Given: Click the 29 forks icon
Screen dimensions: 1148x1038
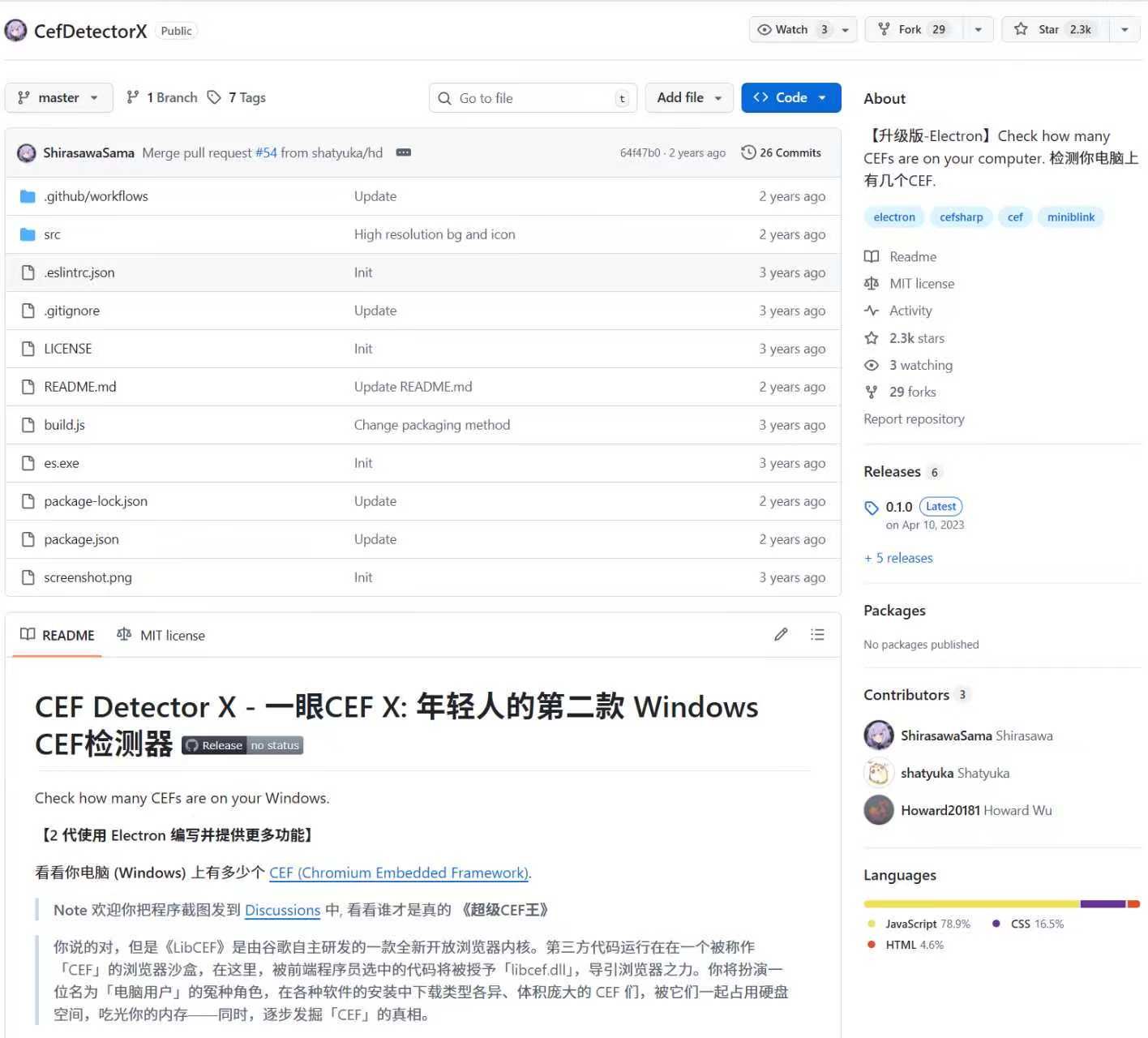Looking at the screenshot, I should [x=872, y=392].
